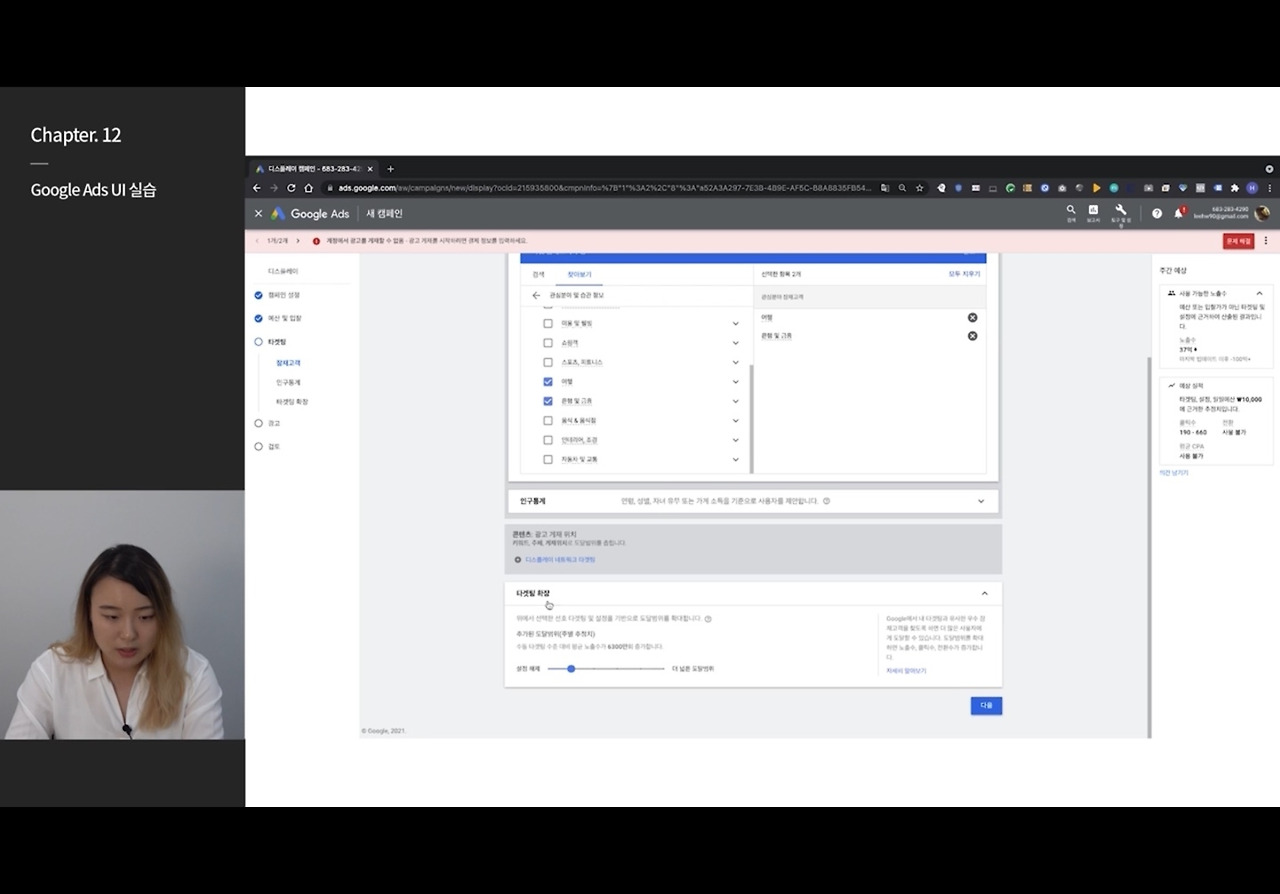Bookmark this page with the star icon
The width and height of the screenshot is (1280, 894).
click(x=919, y=188)
